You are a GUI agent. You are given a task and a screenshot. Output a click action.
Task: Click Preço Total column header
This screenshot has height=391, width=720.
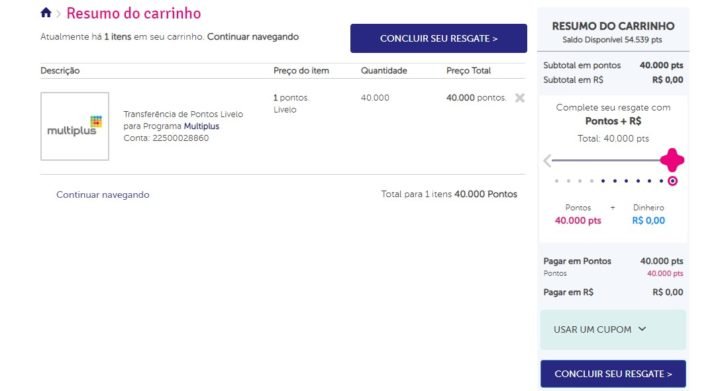pos(468,71)
